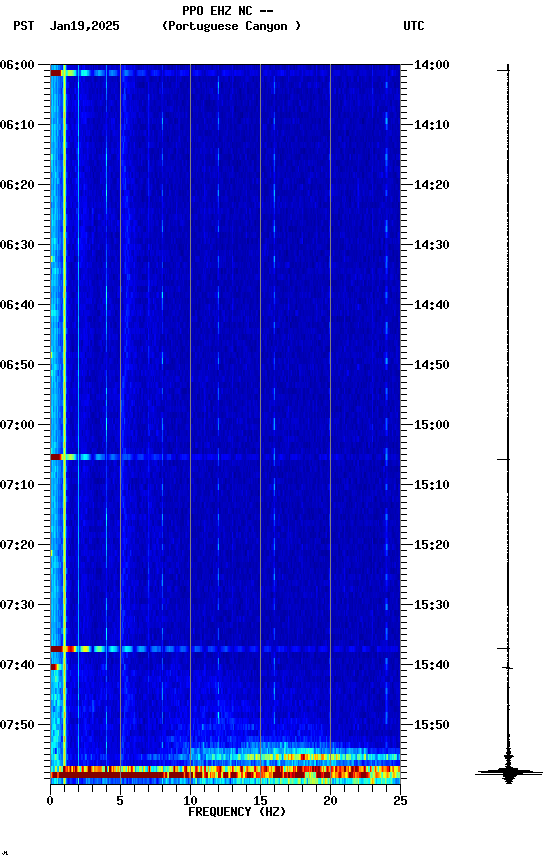Viewport: 552px width, 864px height.
Task: Click the '07:10' PST time label
Action: (17, 485)
